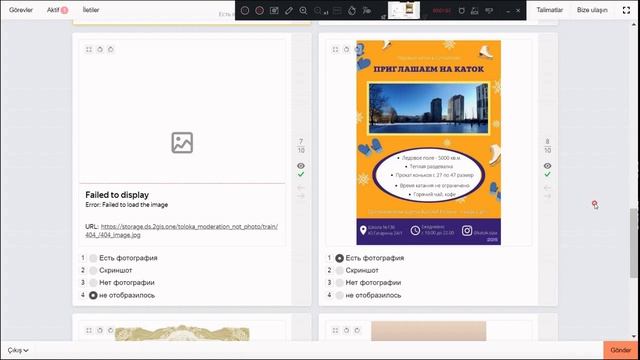This screenshot has width=640, height=360.
Task: Click the scrollbar's up arrow
Action: [x=633, y=25]
